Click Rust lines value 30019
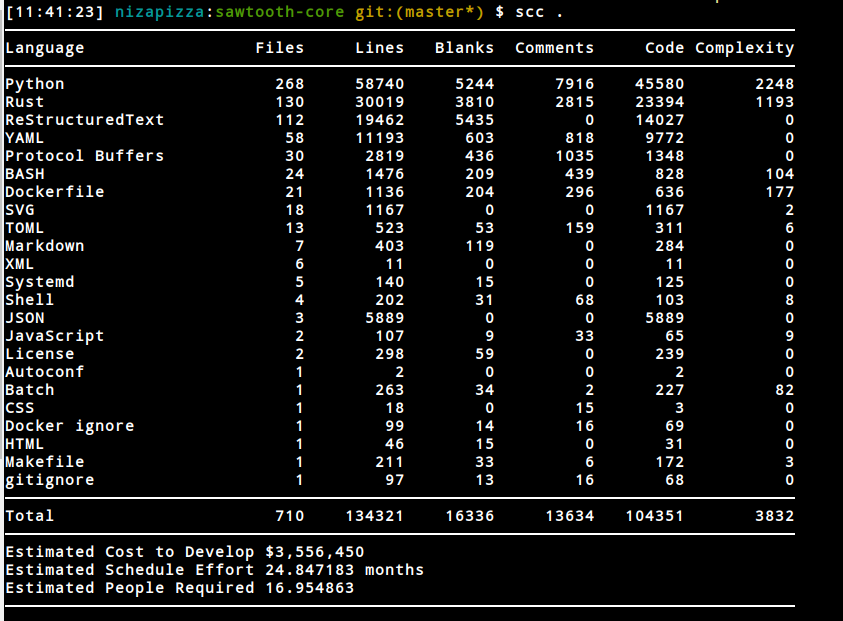The height and width of the screenshot is (621, 843). (x=380, y=102)
